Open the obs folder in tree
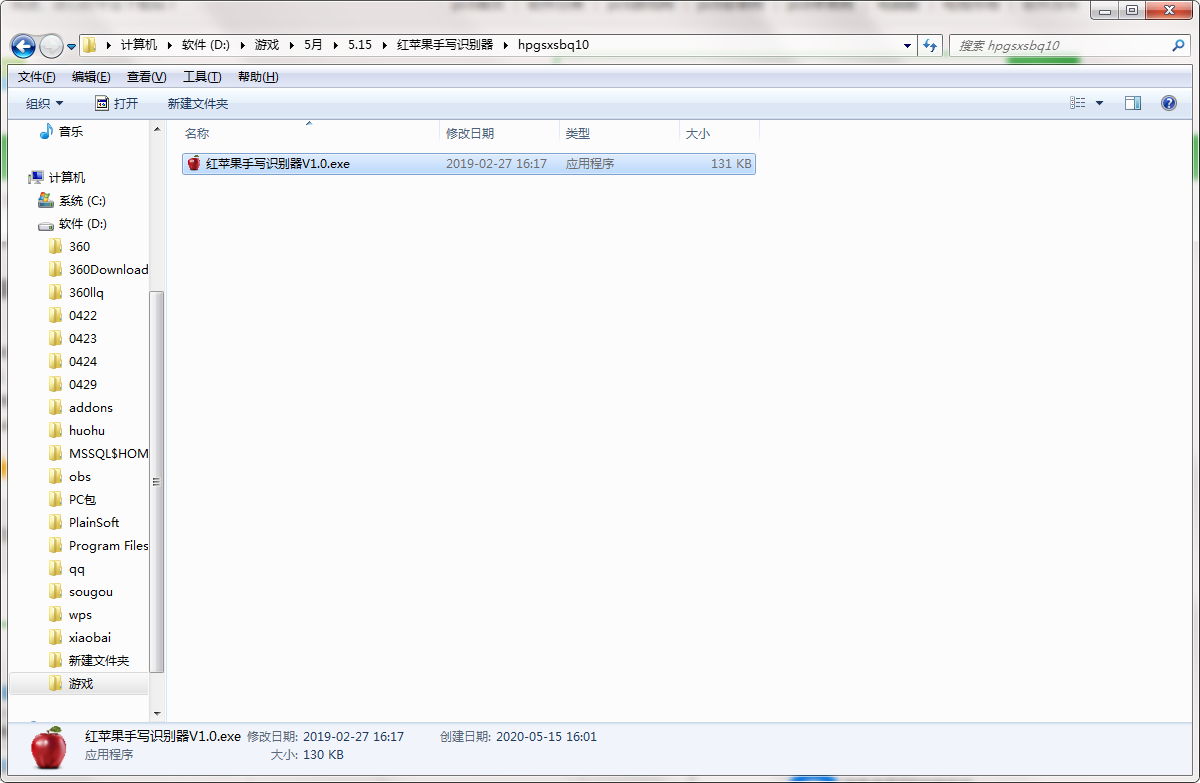The width and height of the screenshot is (1200, 783). 80,476
